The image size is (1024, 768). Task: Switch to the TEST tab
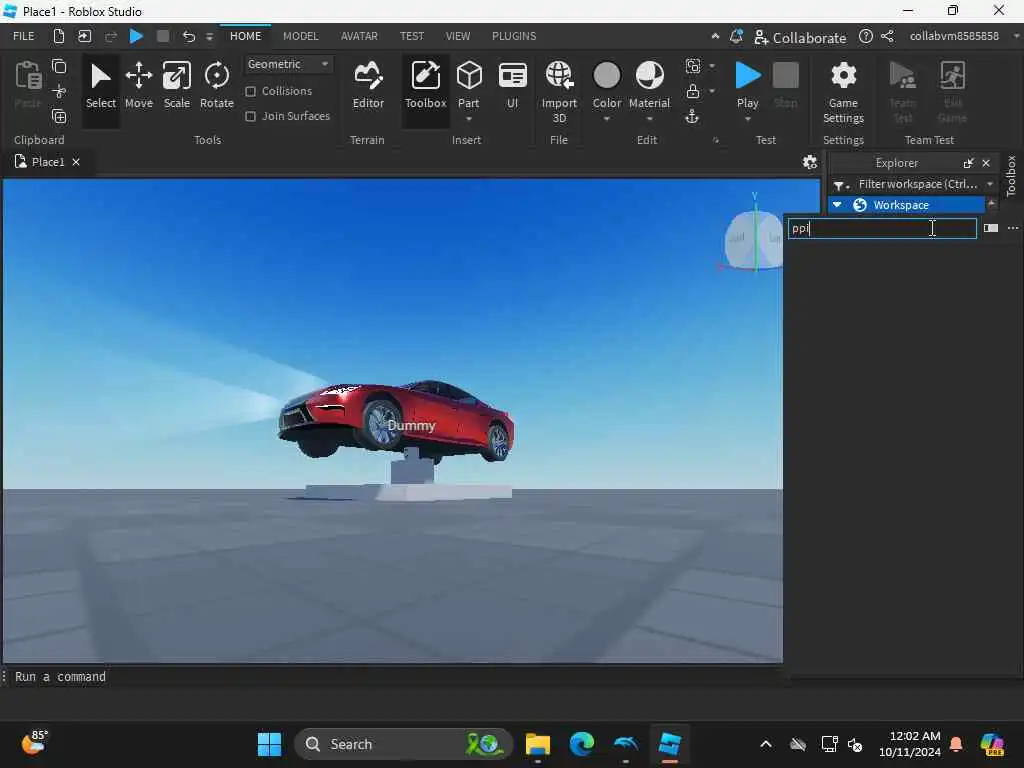411,36
